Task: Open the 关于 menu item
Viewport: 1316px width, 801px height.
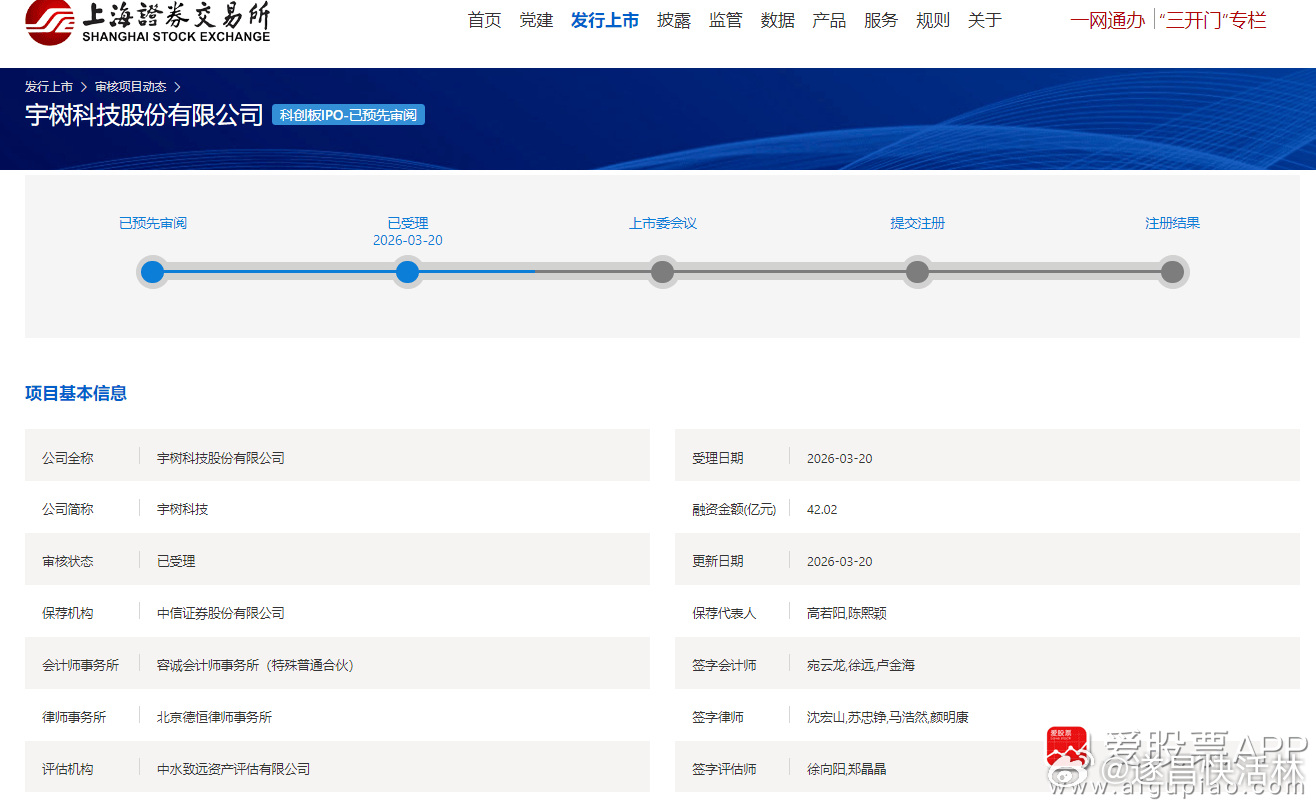Action: 985,20
